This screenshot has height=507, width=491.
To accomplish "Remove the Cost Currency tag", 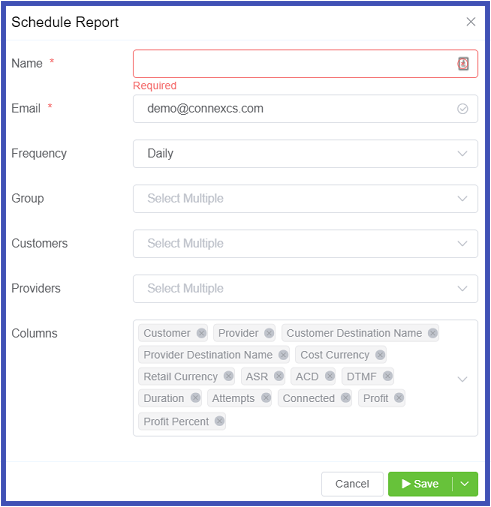I will pos(380,355).
